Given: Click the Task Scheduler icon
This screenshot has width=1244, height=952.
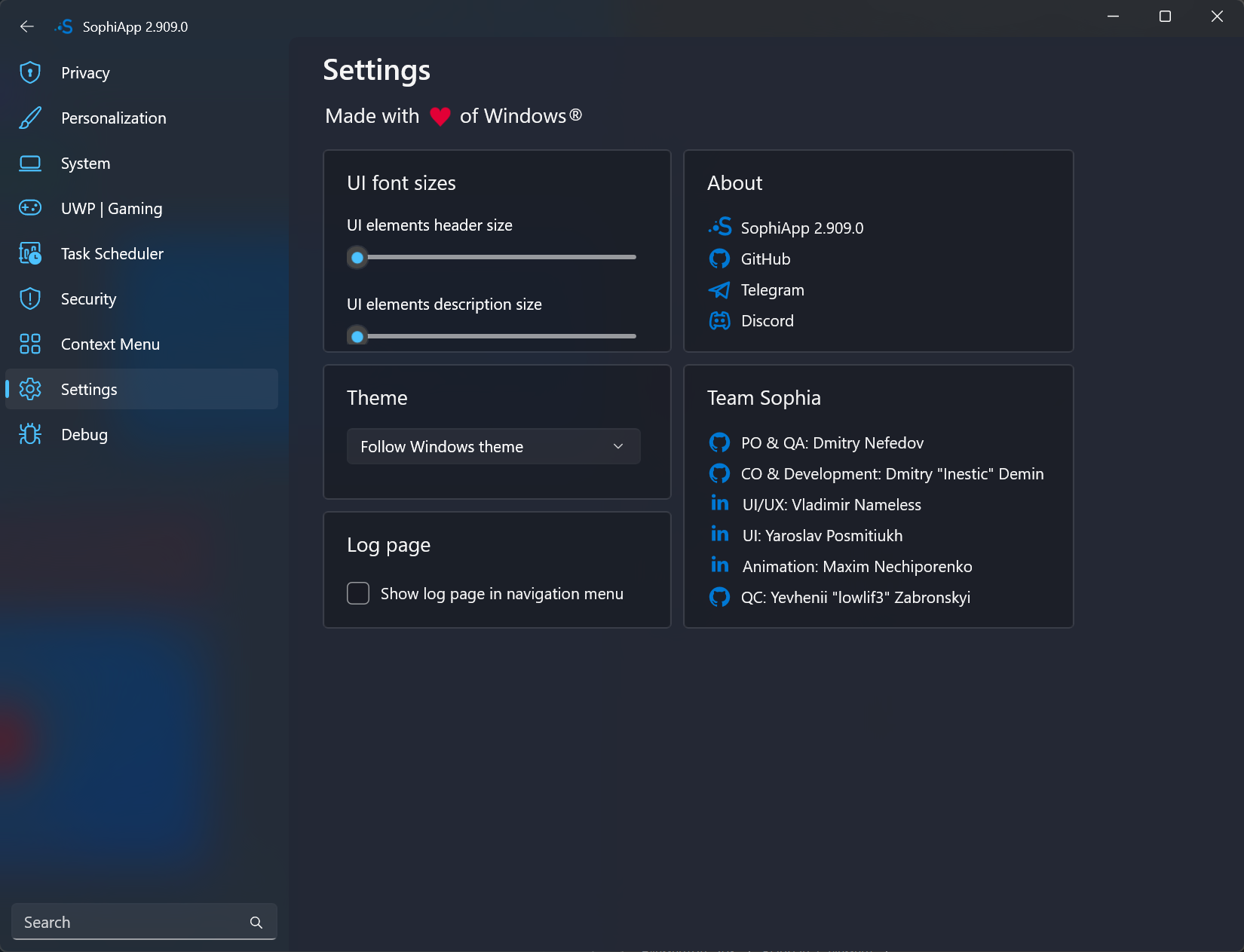Looking at the screenshot, I should [x=30, y=253].
